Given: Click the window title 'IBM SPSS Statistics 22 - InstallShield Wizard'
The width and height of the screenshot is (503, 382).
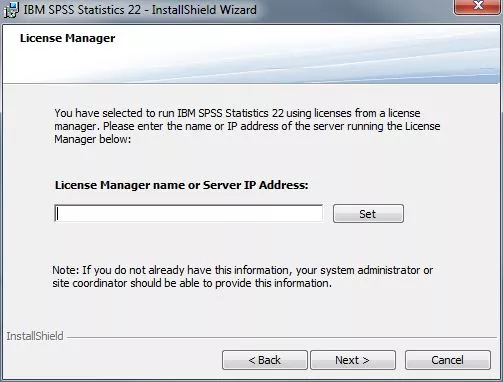Looking at the screenshot, I should [140, 9].
